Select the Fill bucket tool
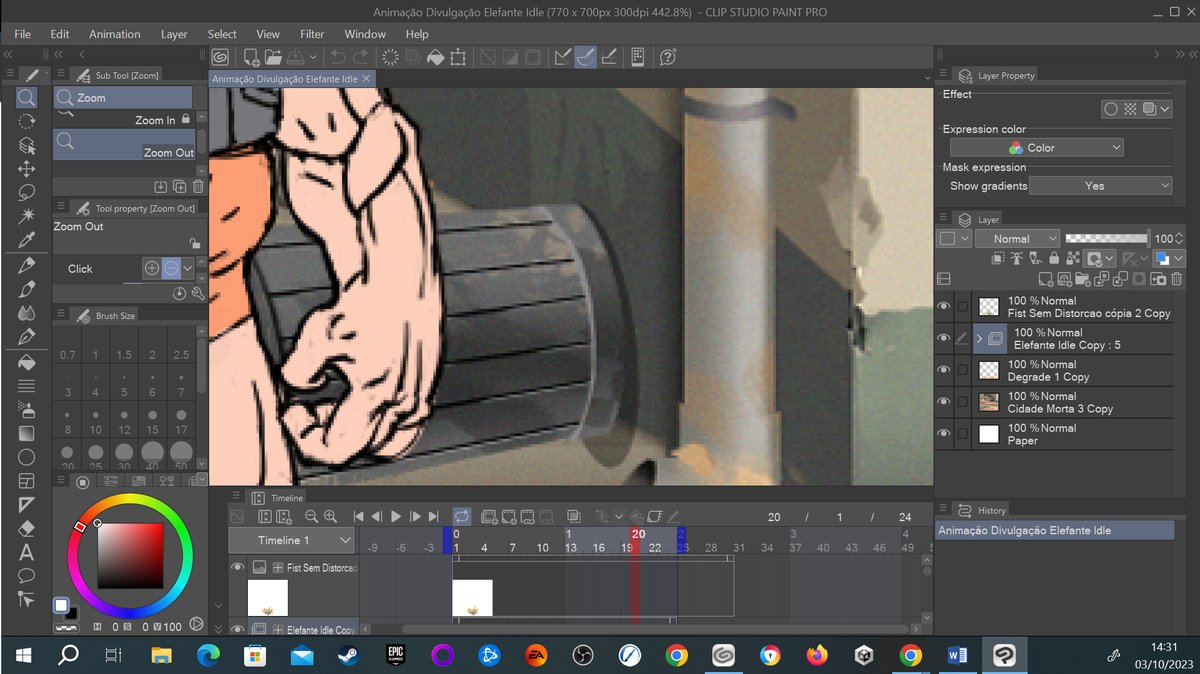 point(27,361)
